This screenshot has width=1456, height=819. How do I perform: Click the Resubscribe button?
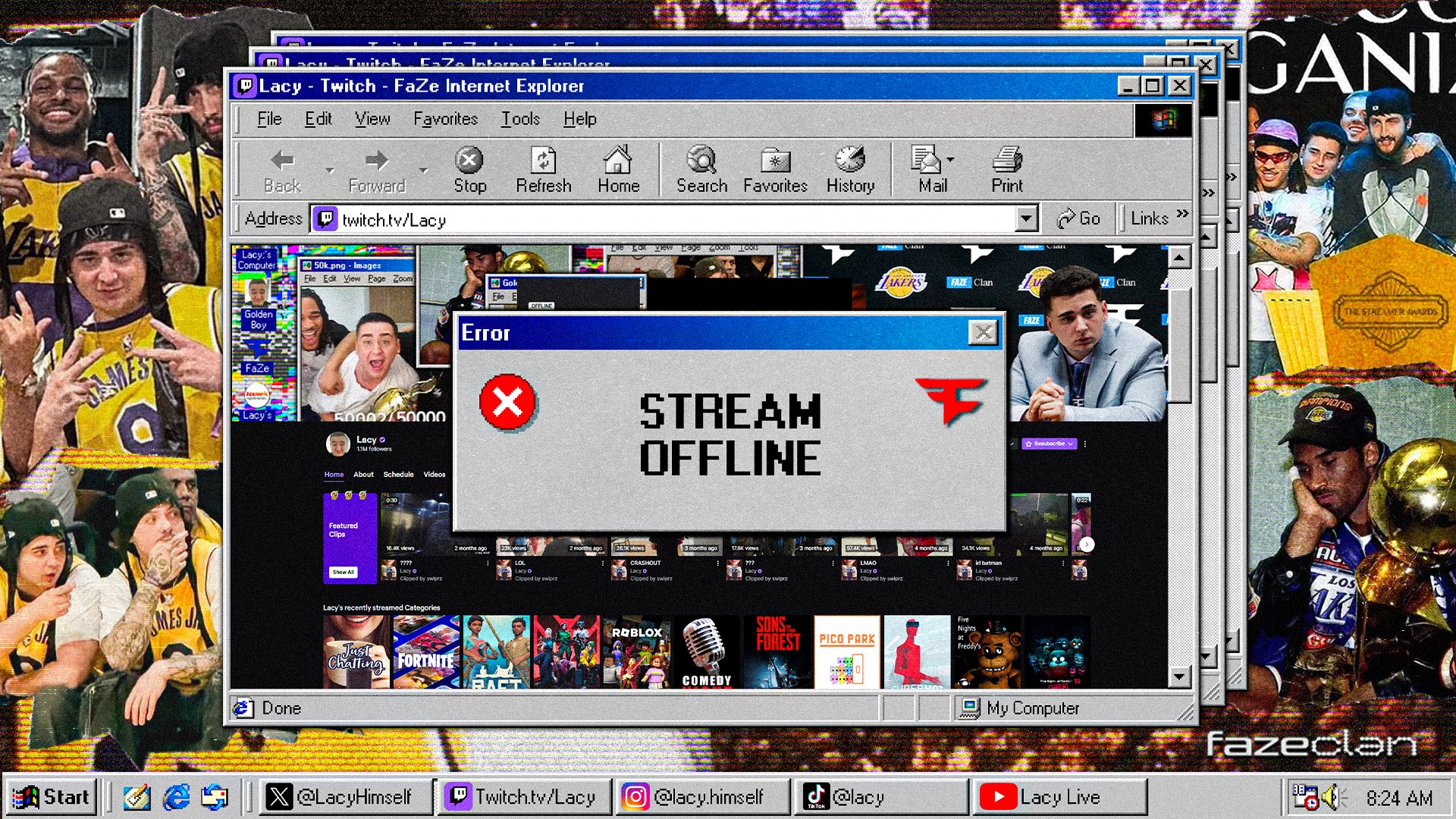pyautogui.click(x=1050, y=444)
